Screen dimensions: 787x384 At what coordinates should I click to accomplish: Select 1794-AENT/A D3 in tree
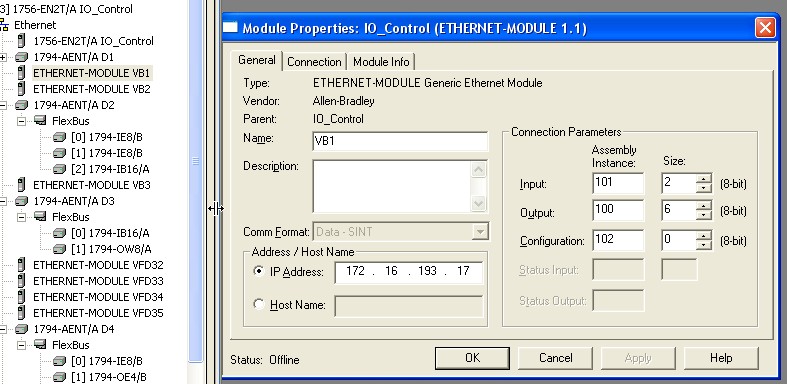[x=74, y=201]
